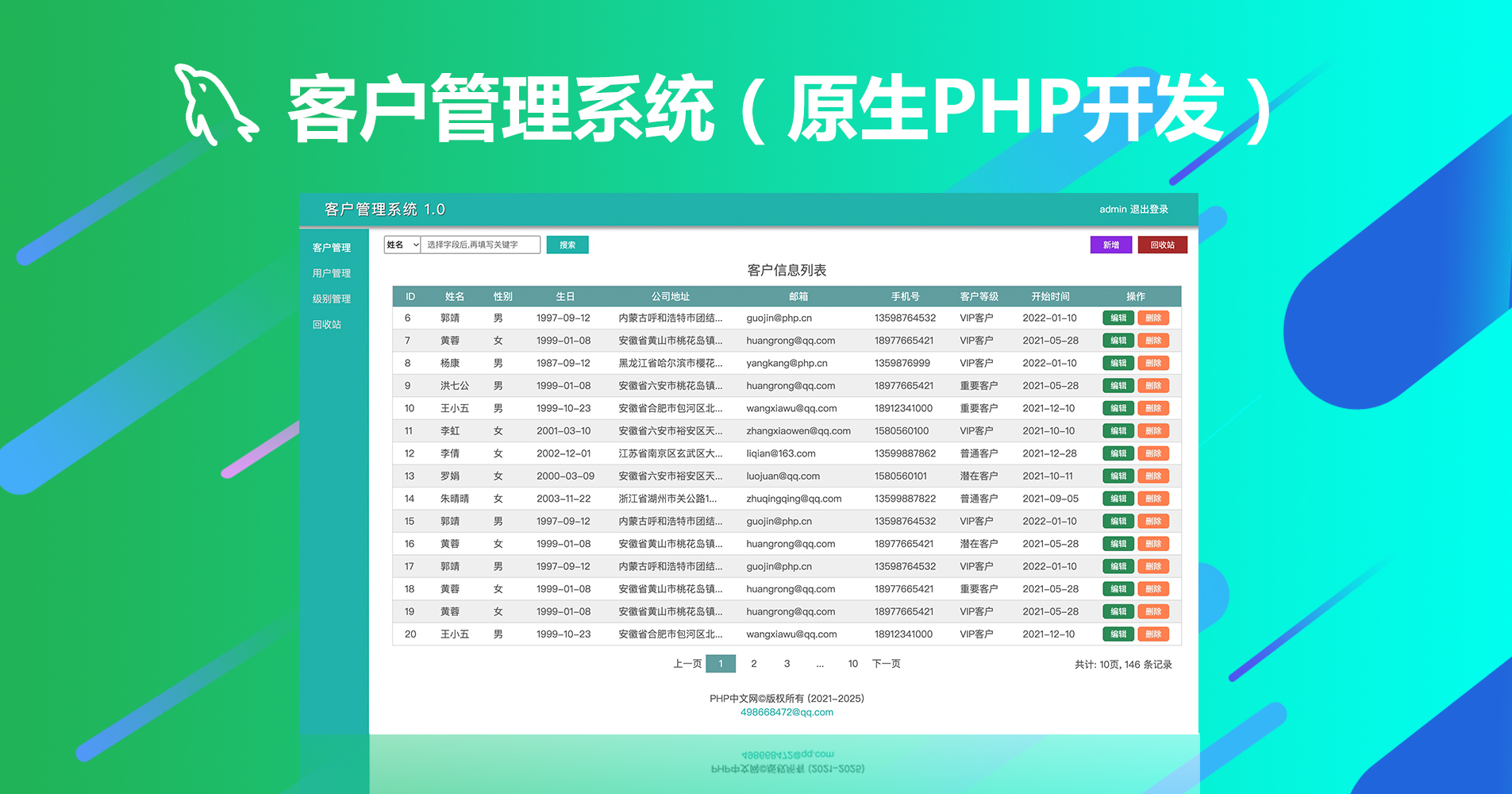The height and width of the screenshot is (794, 1512).
Task: Edit the row with ID 6
Action: click(1118, 318)
